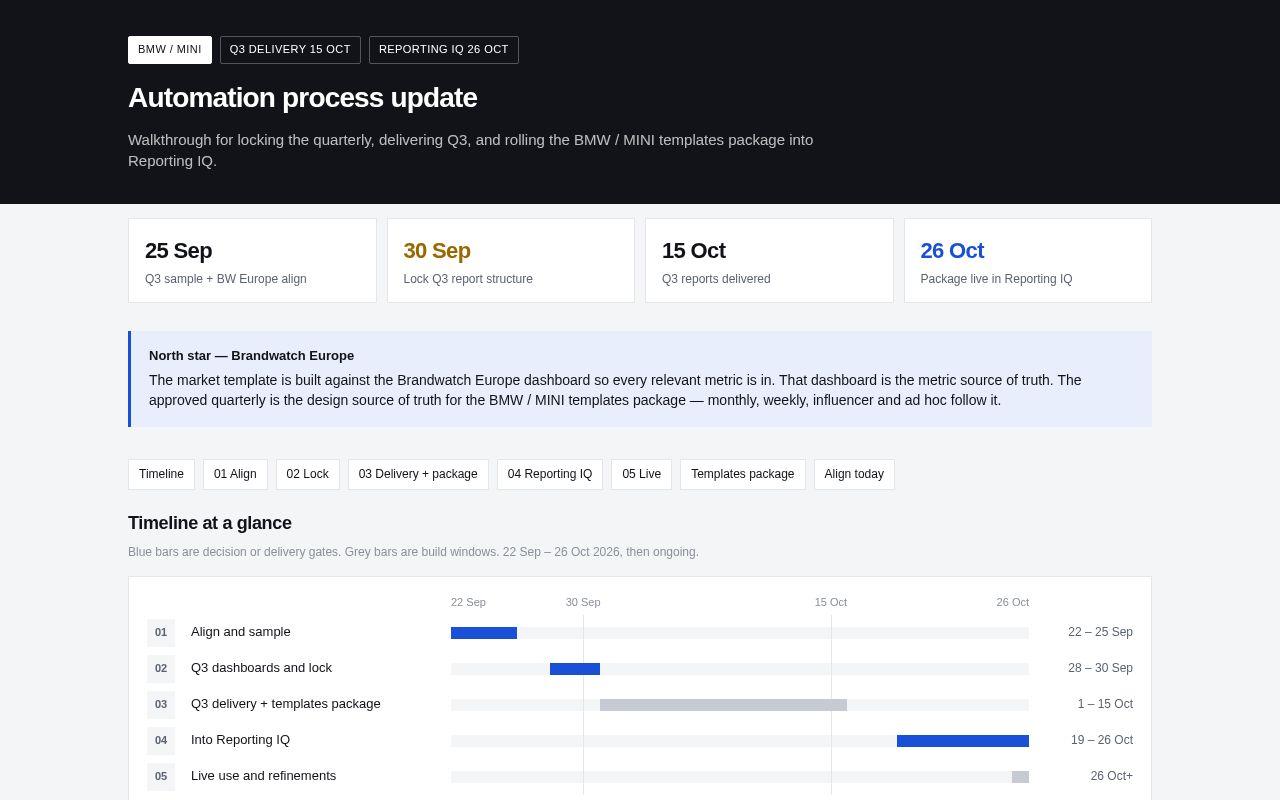
Task: Click the 'Align and sample' row label
Action: pos(241,632)
